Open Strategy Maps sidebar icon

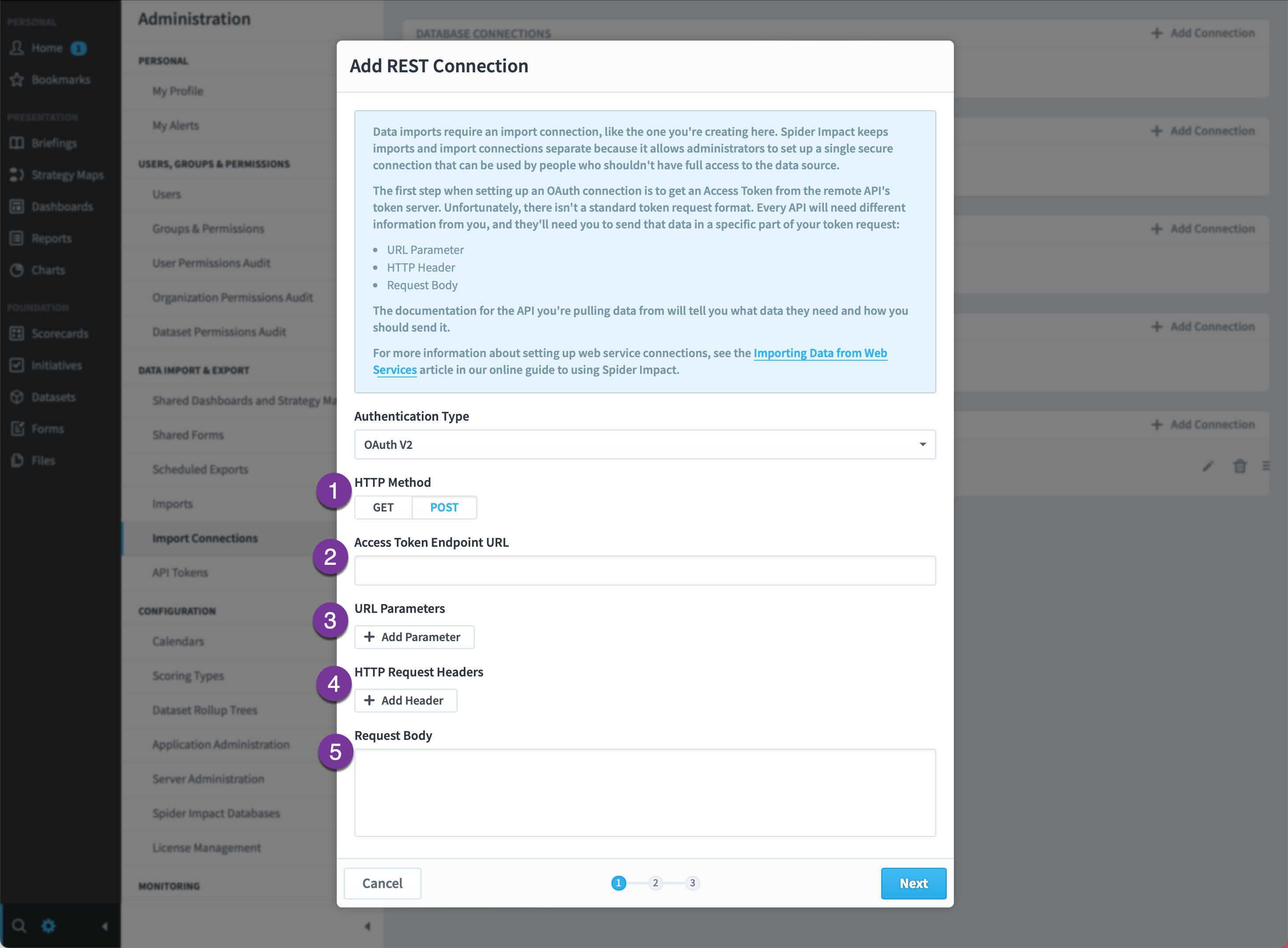17,175
